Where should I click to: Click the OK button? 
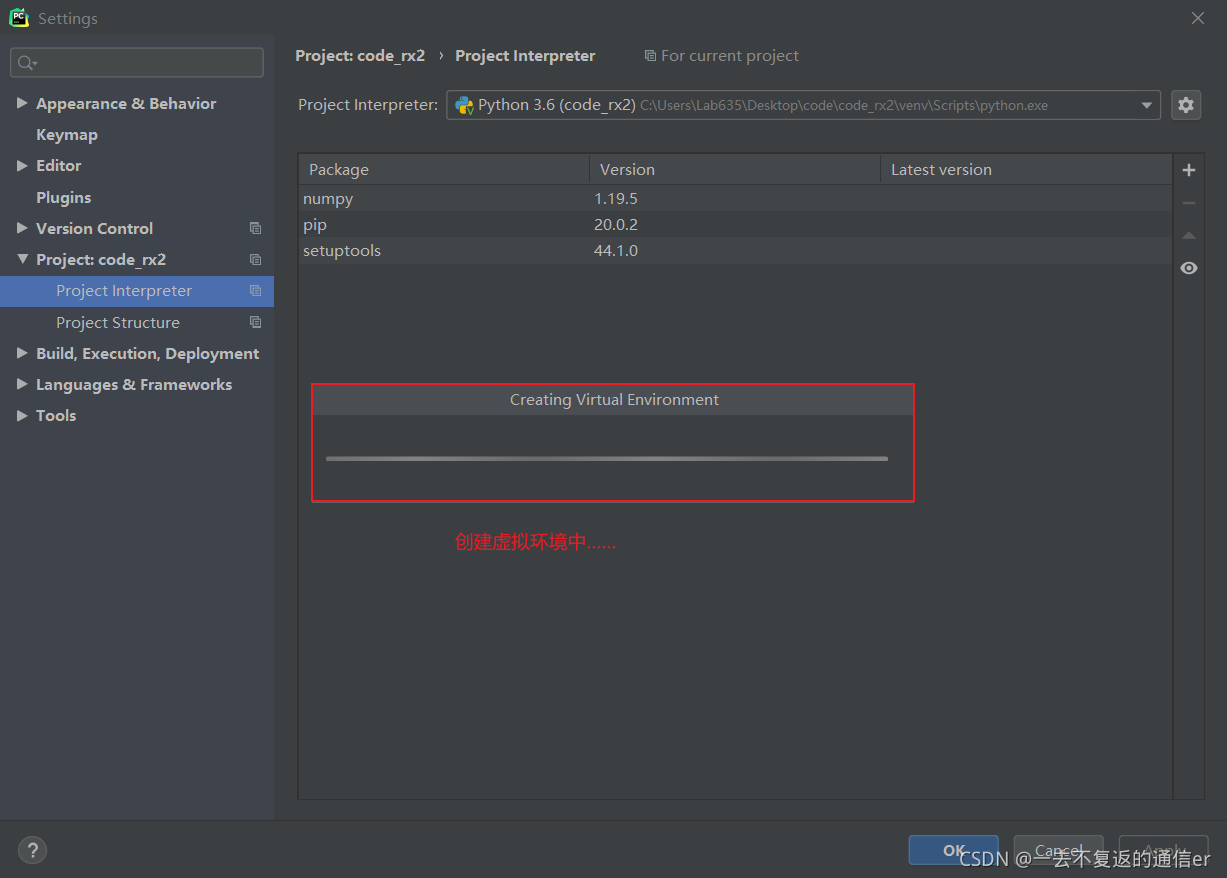pos(953,850)
